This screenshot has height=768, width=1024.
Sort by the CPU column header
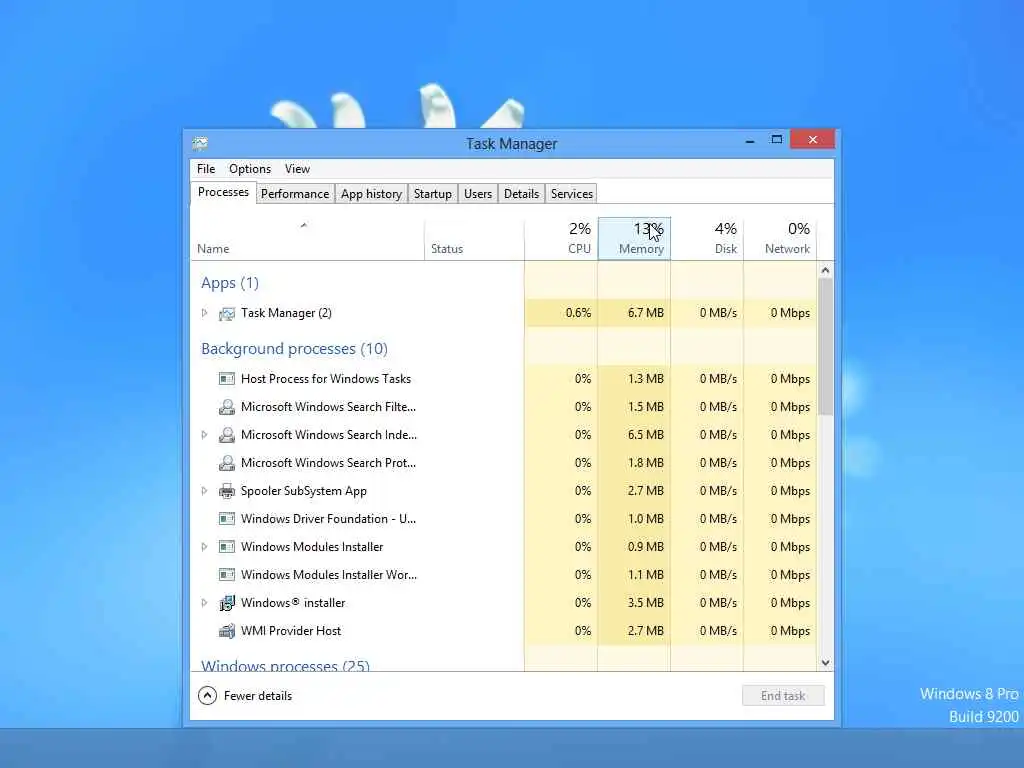(x=561, y=238)
